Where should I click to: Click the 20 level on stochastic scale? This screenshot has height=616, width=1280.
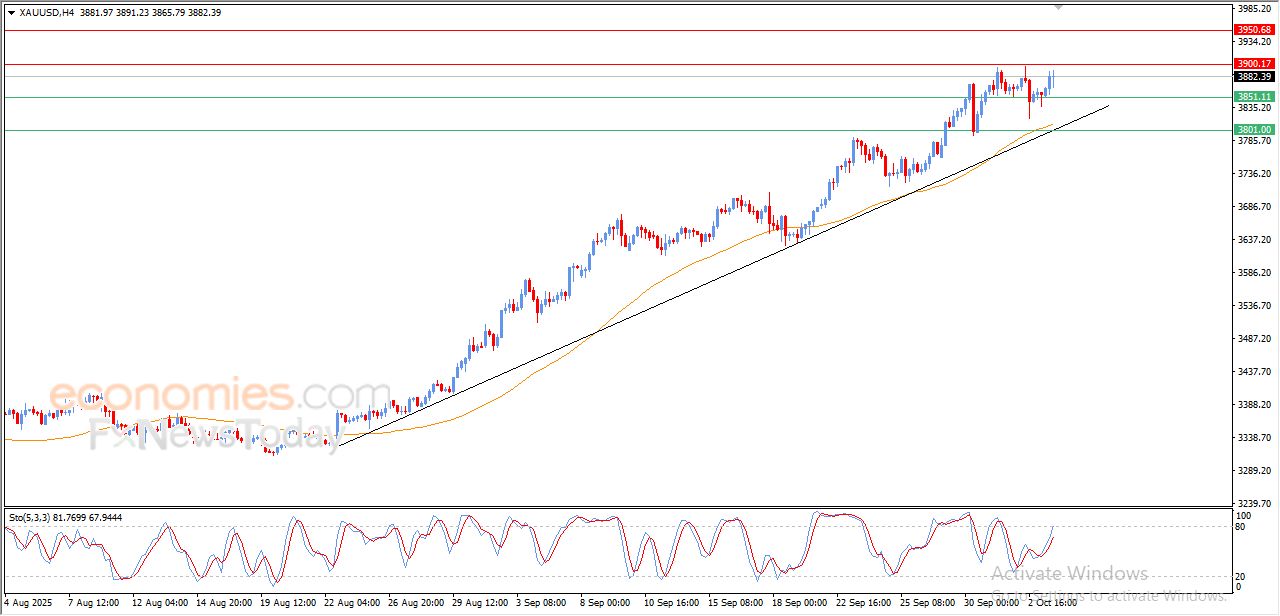(x=1243, y=576)
